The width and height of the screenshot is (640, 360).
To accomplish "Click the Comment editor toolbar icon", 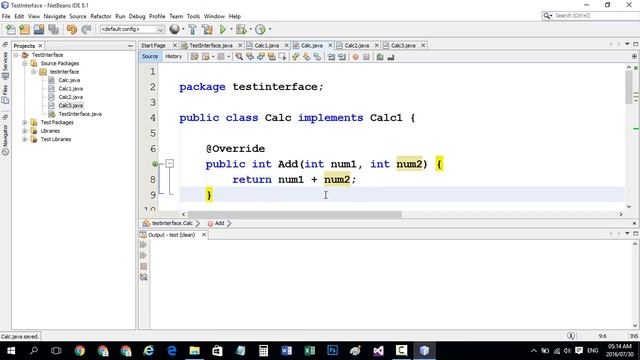I will [x=380, y=57].
